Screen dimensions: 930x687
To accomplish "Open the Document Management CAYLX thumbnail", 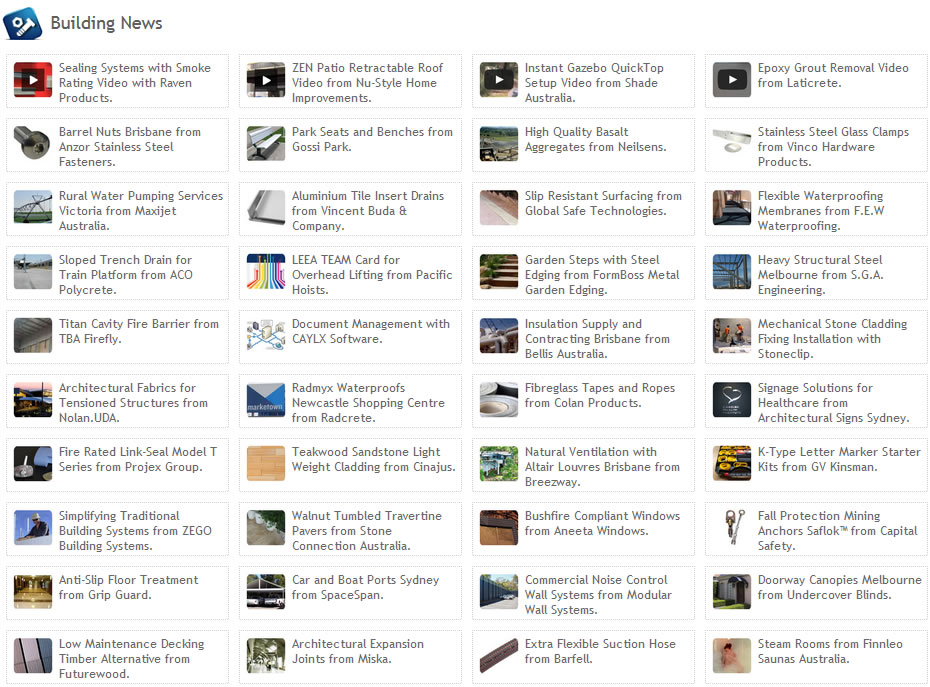I will tap(266, 336).
